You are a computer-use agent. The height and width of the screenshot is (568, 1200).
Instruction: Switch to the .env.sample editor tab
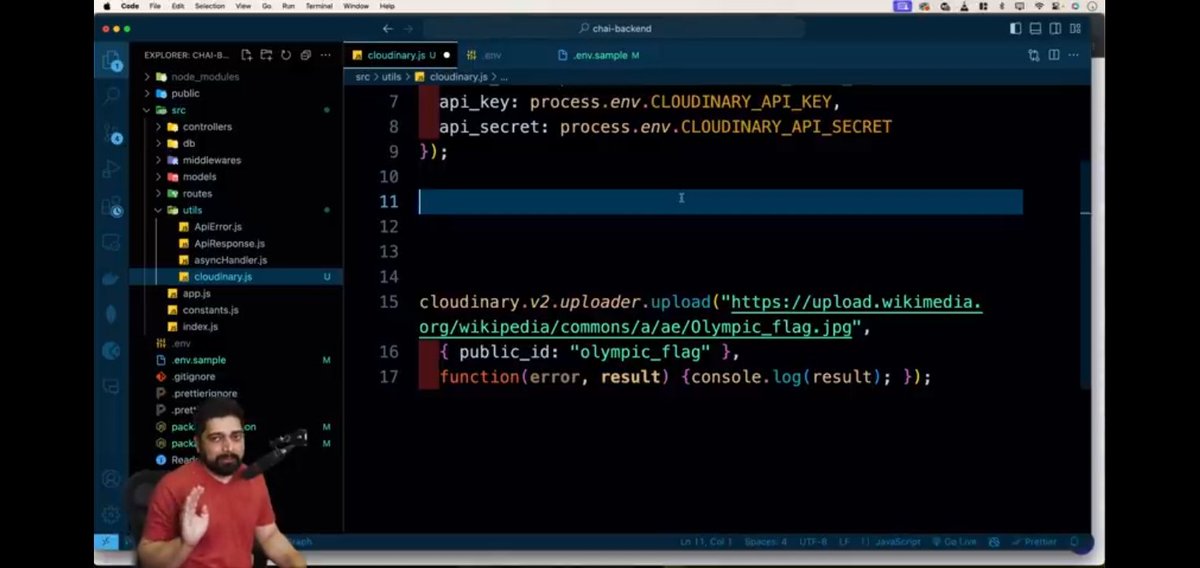click(599, 55)
